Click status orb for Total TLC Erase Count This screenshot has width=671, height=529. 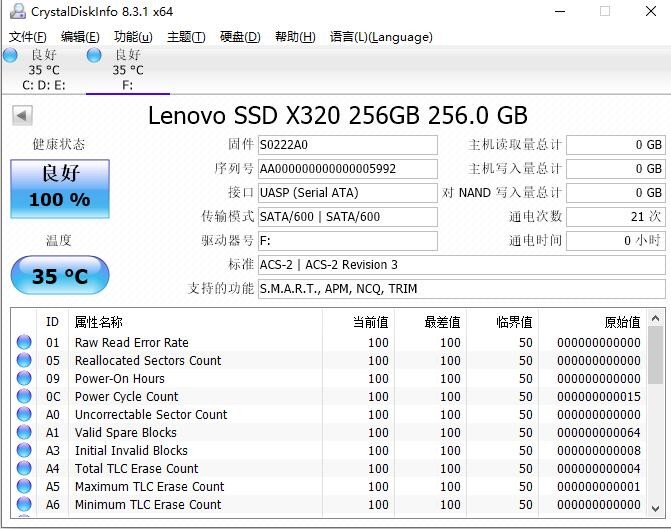coord(24,468)
